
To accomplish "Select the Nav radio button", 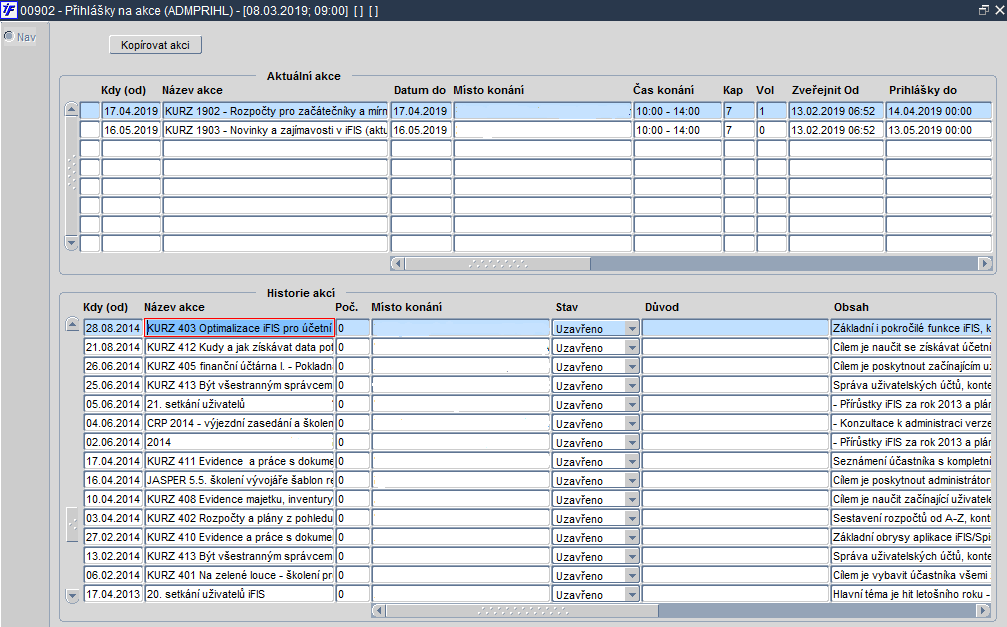I will [x=9, y=36].
